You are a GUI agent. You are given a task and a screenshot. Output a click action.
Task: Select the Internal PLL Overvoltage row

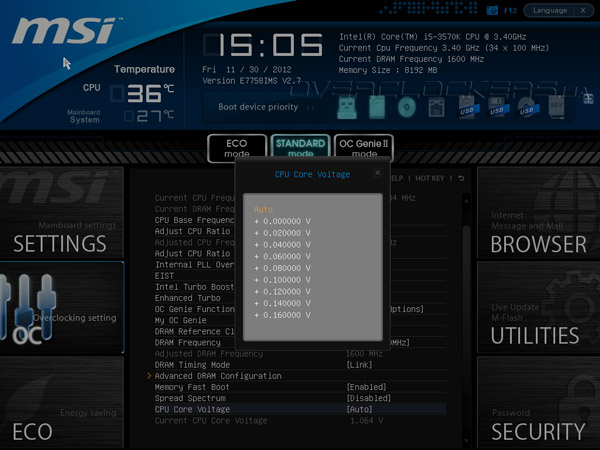point(194,265)
